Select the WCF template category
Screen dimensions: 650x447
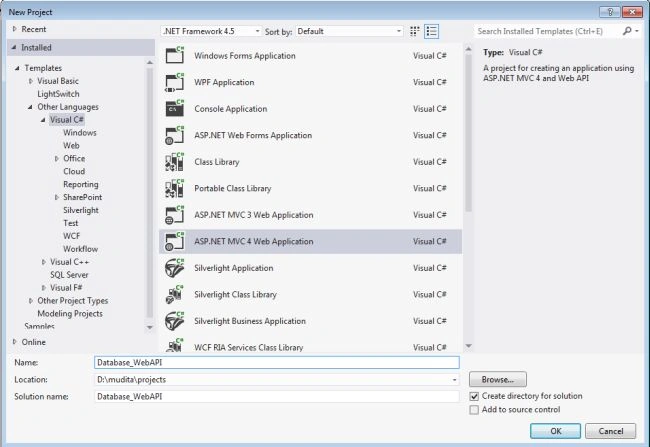click(71, 236)
